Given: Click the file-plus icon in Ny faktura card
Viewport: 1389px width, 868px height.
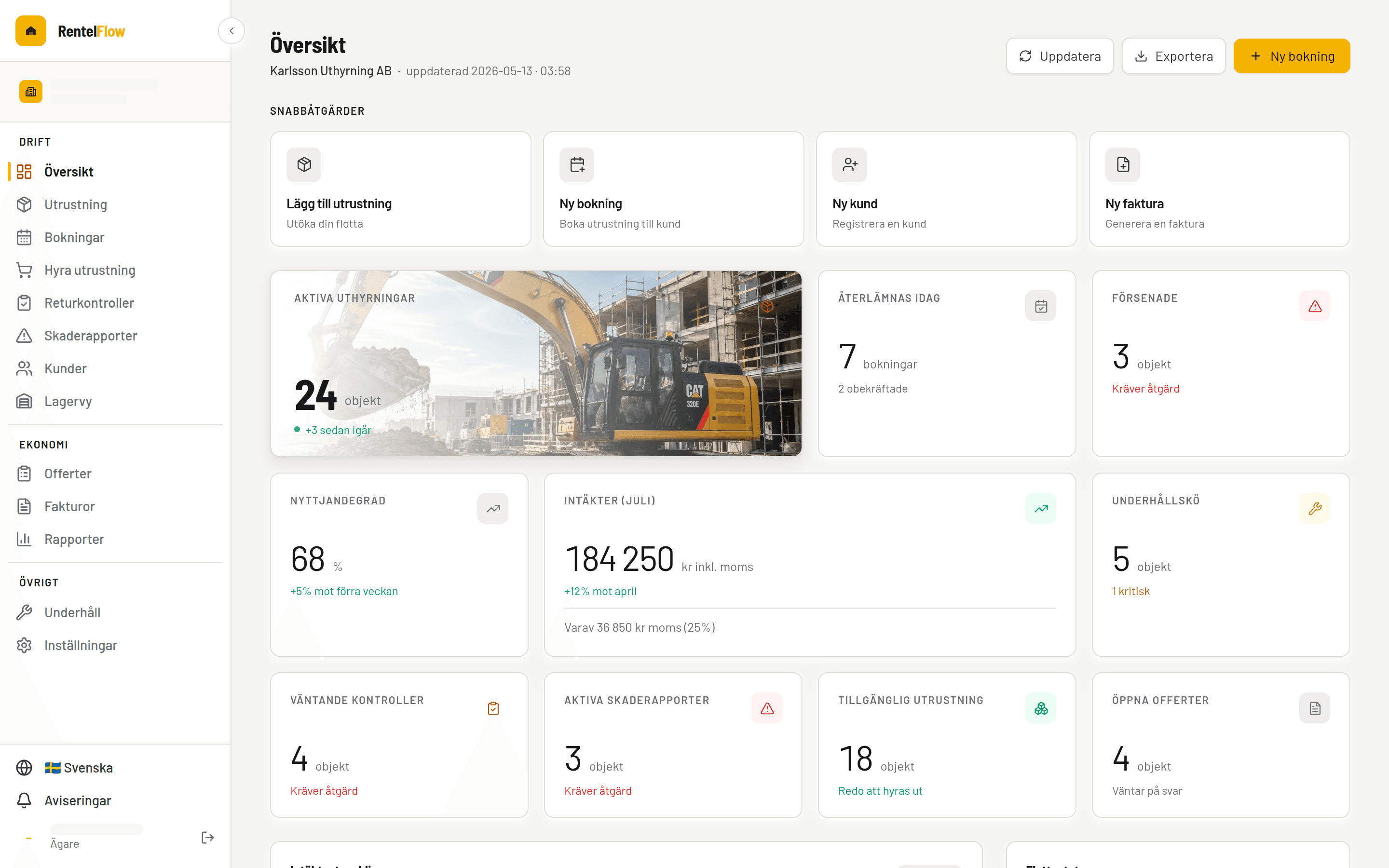Looking at the screenshot, I should (1123, 165).
